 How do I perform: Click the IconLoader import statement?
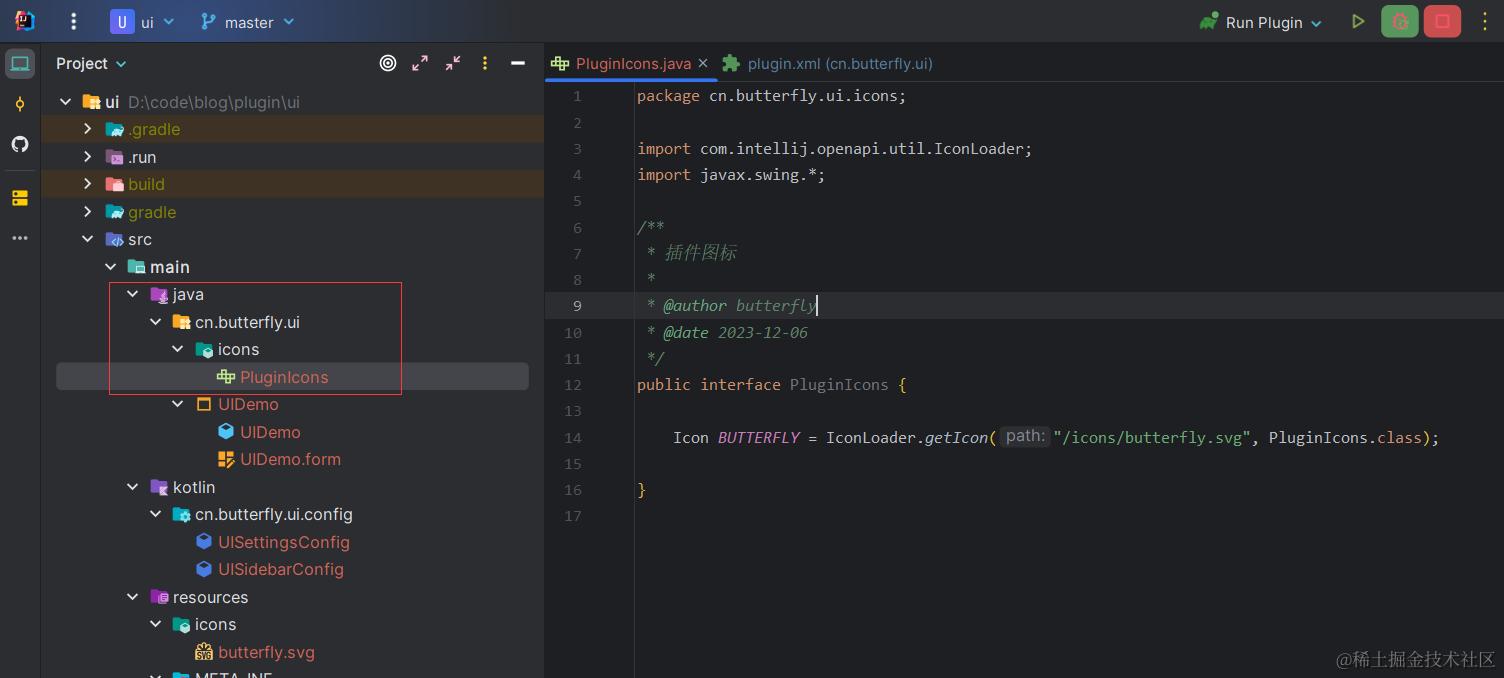click(834, 149)
